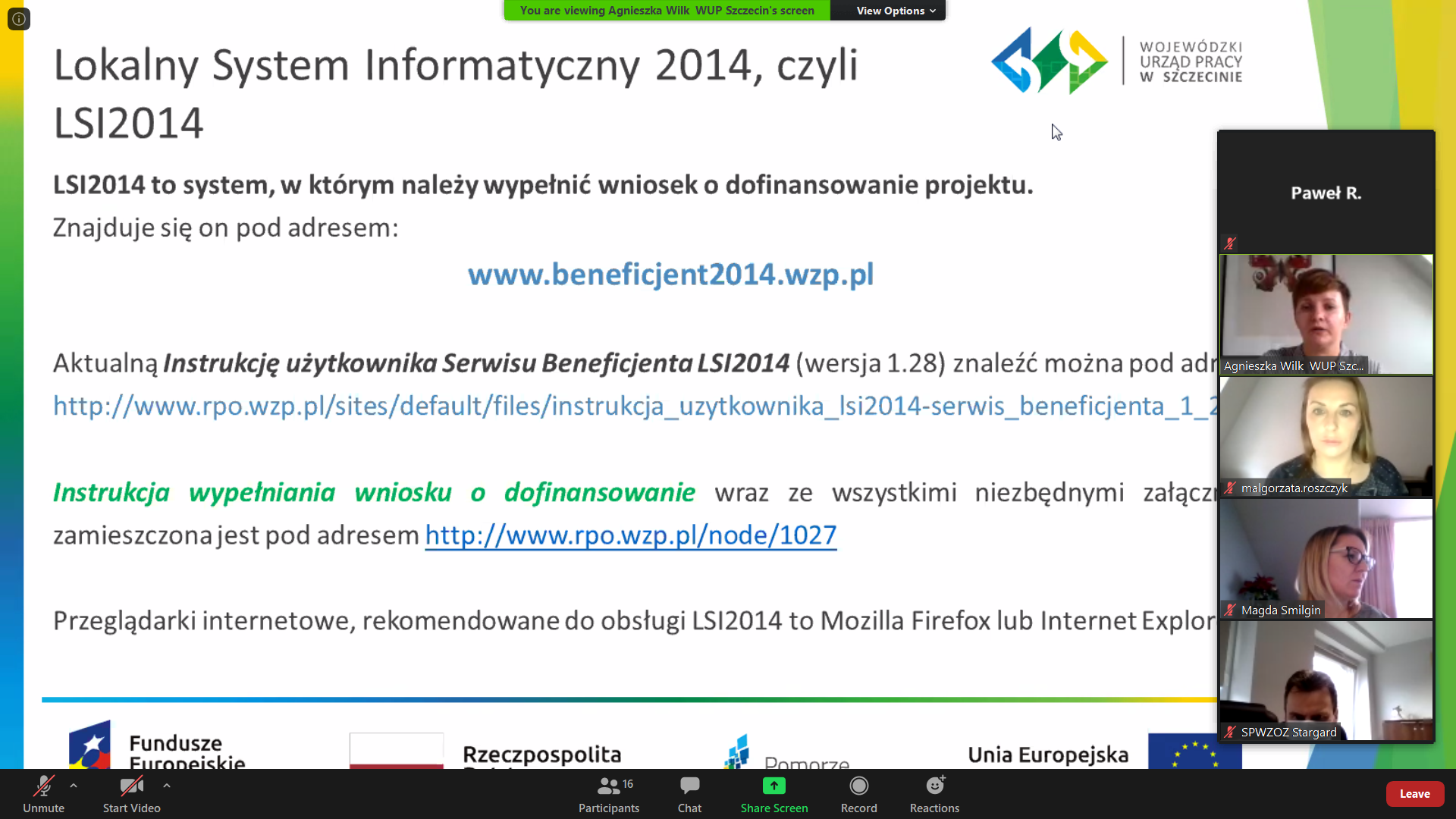Screen dimensions: 1456x819
Task: Click the screen-sharing notice banner
Action: pyautogui.click(x=667, y=11)
